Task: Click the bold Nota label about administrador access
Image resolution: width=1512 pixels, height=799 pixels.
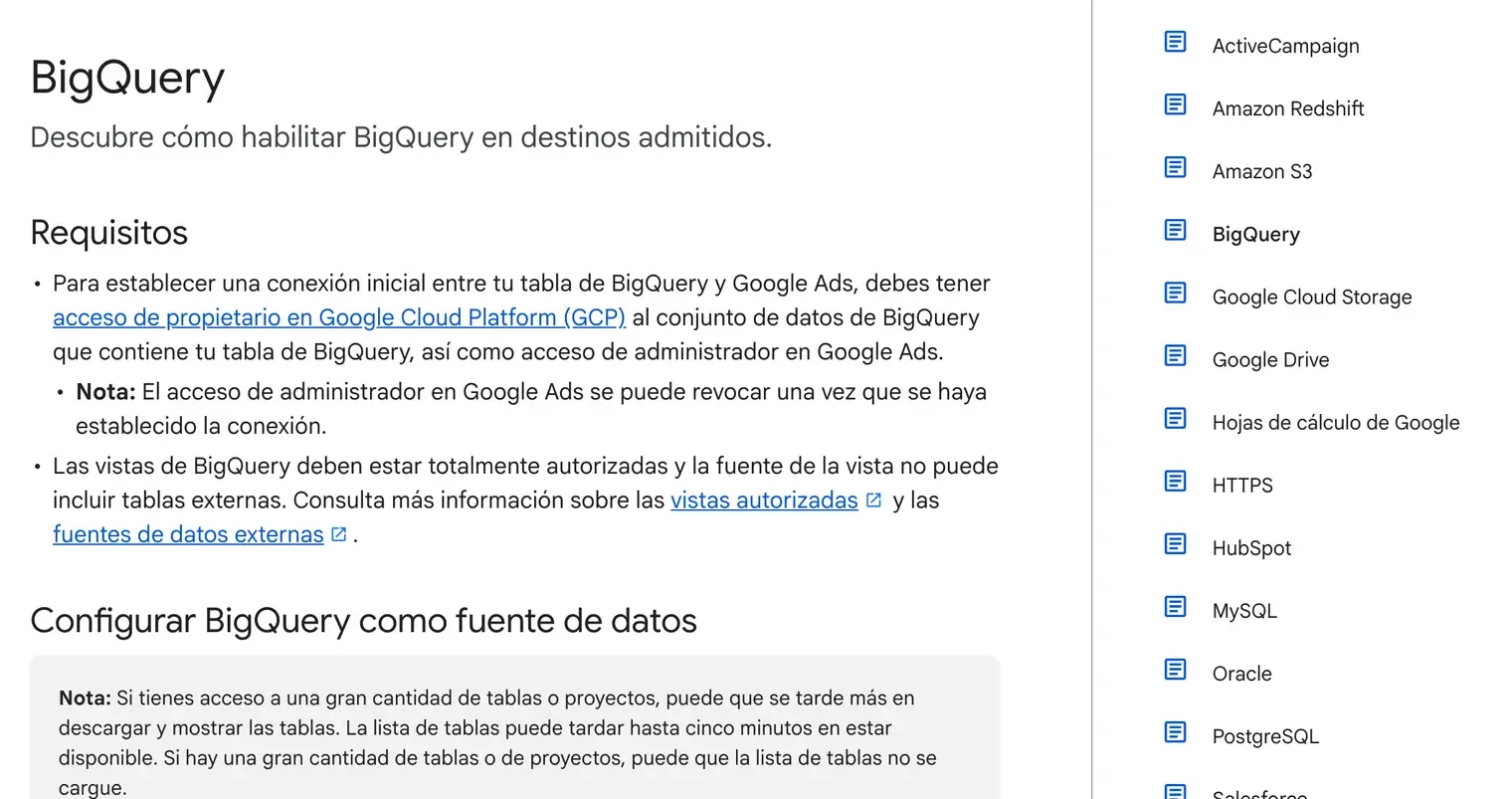Action: pyautogui.click(x=105, y=392)
